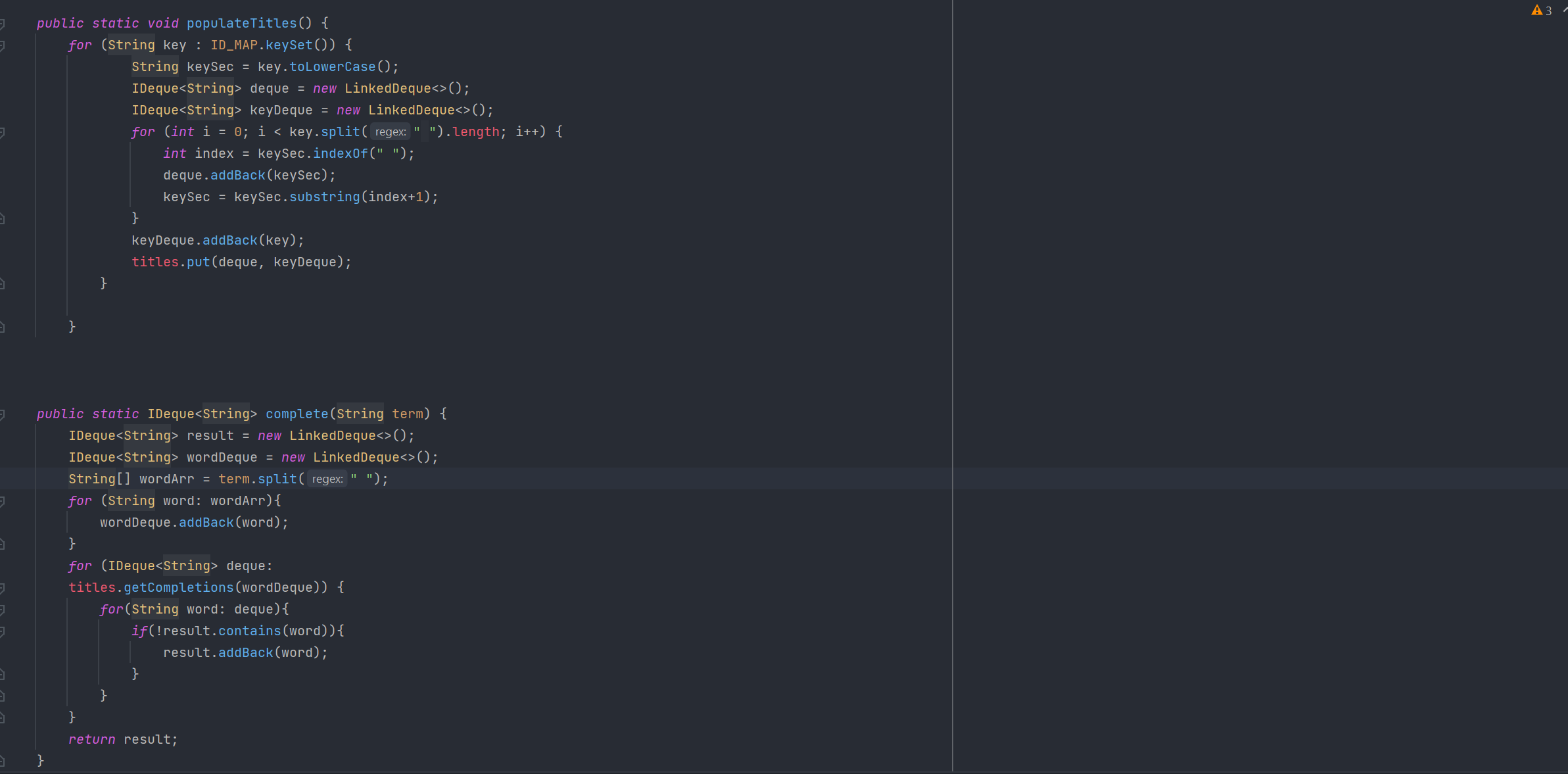Collapse the populateTitles method fold marker
This screenshot has height=774, width=1568.
(x=3, y=24)
